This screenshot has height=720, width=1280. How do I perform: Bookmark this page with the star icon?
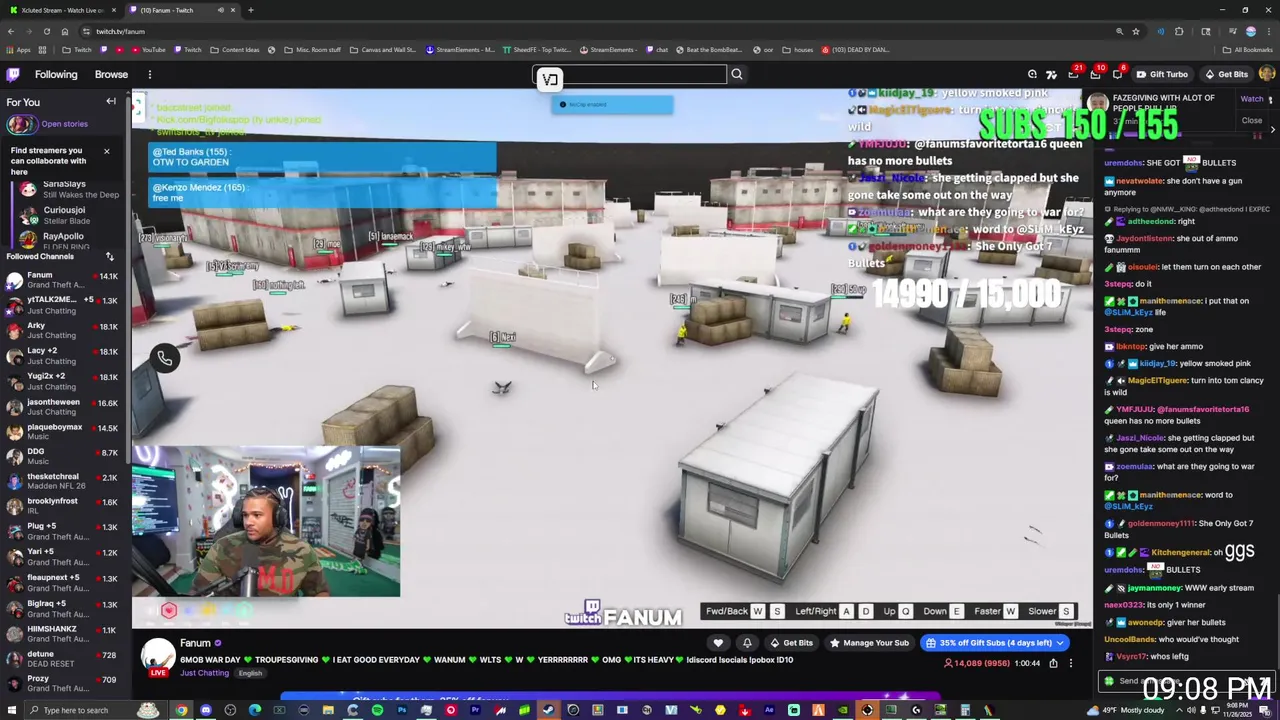coord(1136,31)
